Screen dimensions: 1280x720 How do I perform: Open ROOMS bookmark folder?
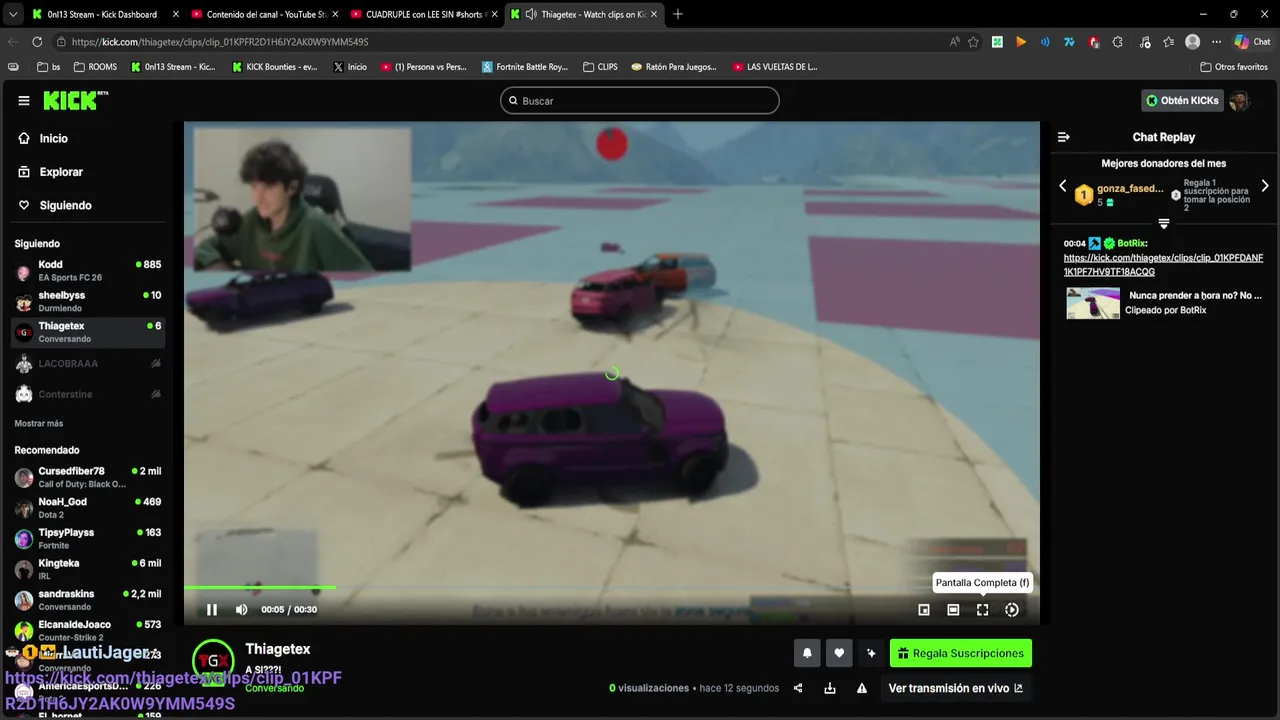tap(95, 67)
